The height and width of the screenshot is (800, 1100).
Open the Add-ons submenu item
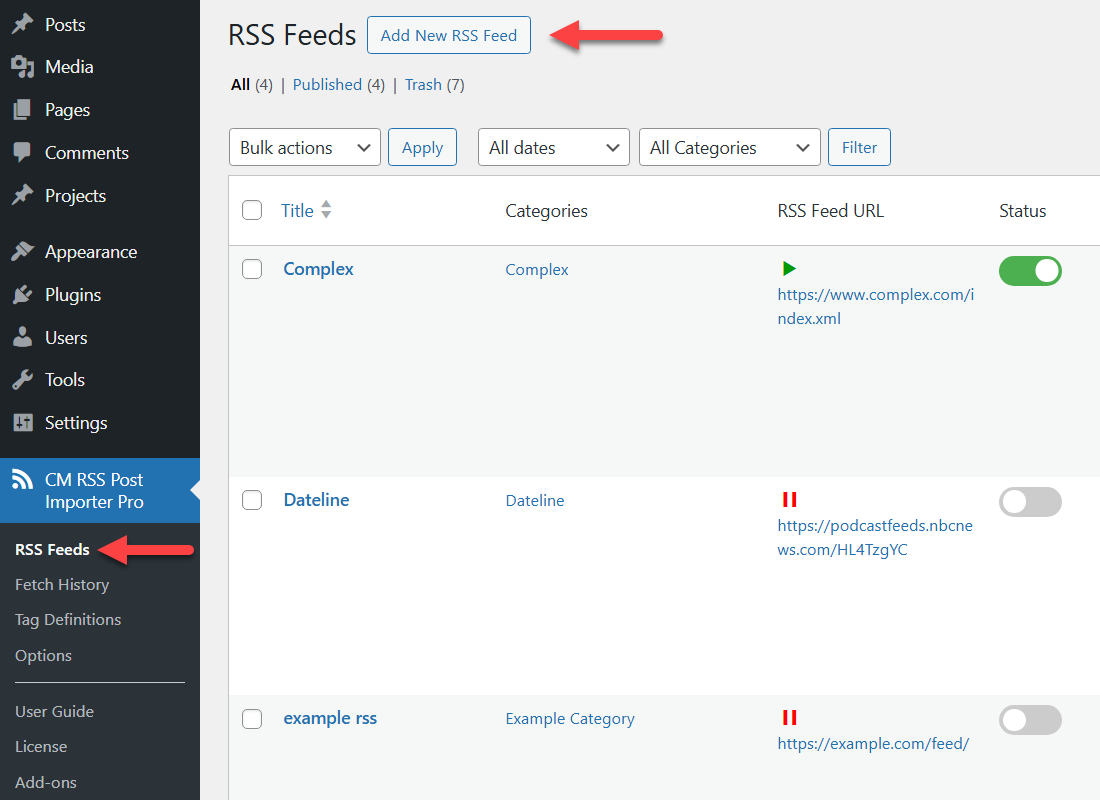[46, 782]
